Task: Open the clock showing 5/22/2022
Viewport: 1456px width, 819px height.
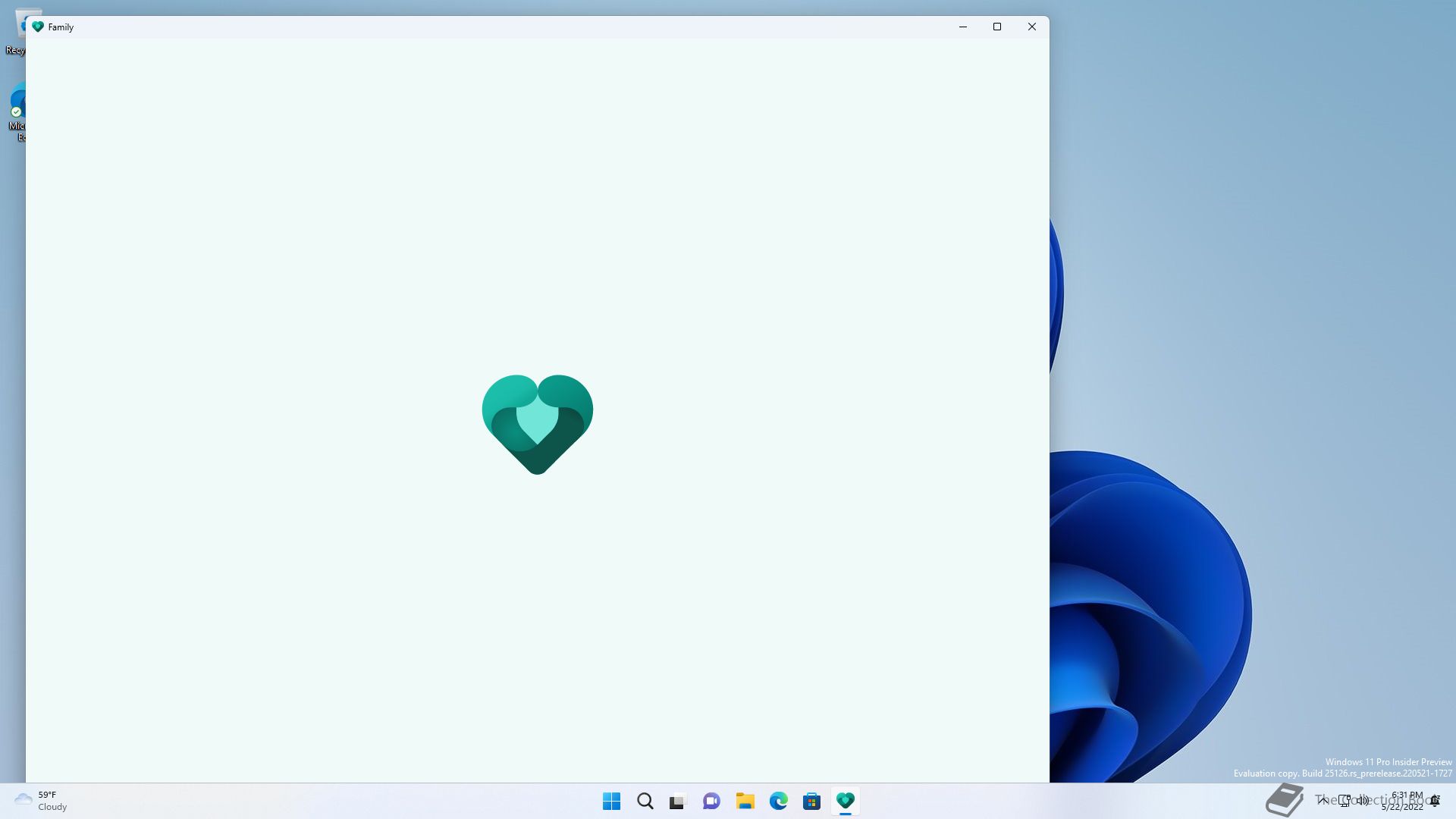Action: (x=1402, y=801)
